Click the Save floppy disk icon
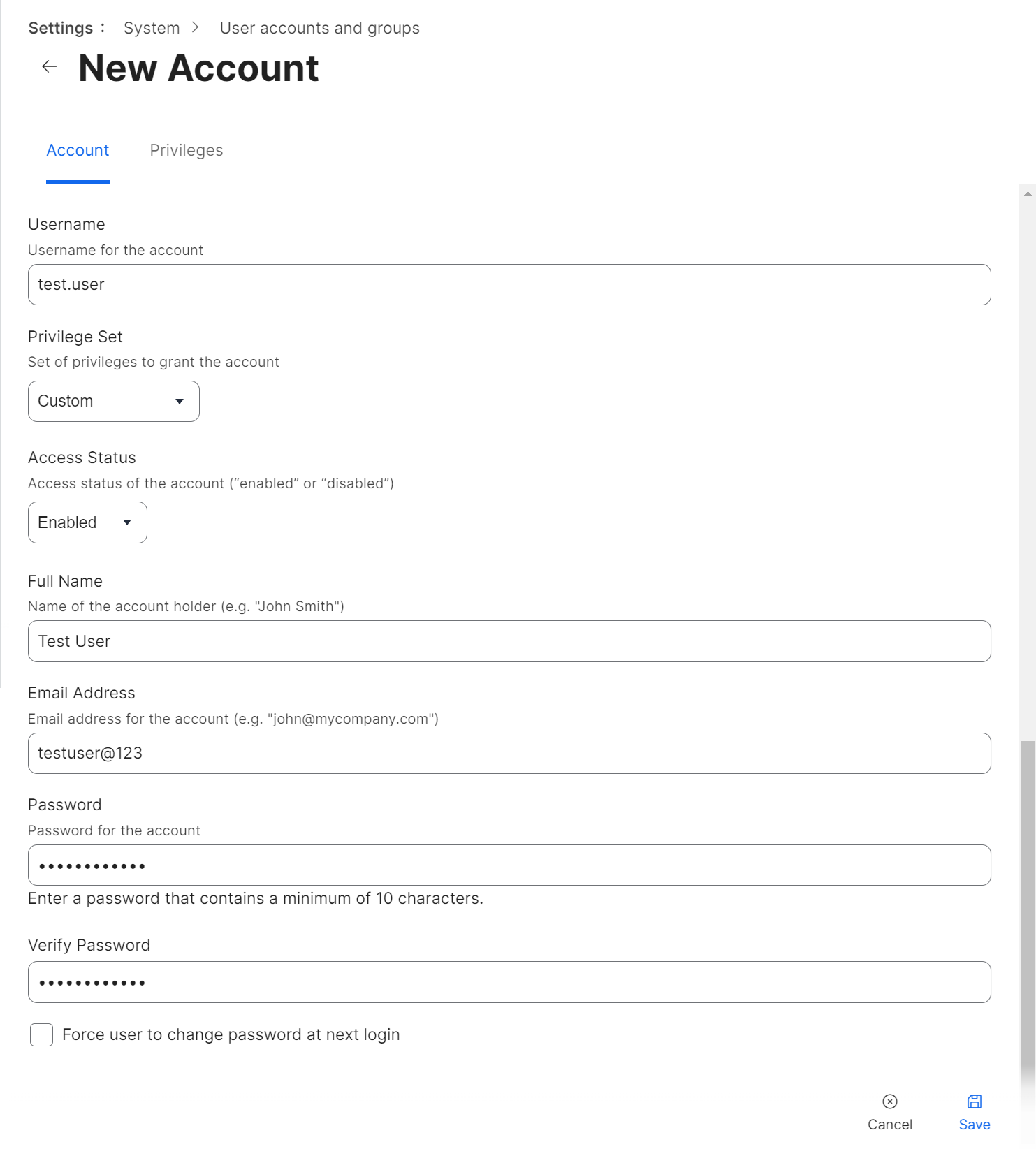The height and width of the screenshot is (1149, 1036). 974,1102
